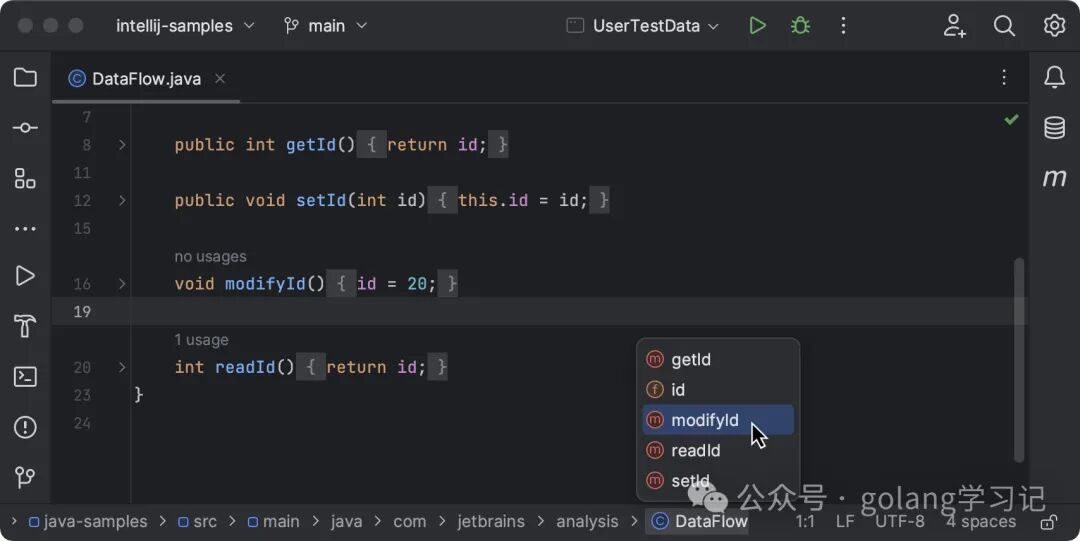
Task: Show more tool windows ellipsis
Action: (x=25, y=229)
